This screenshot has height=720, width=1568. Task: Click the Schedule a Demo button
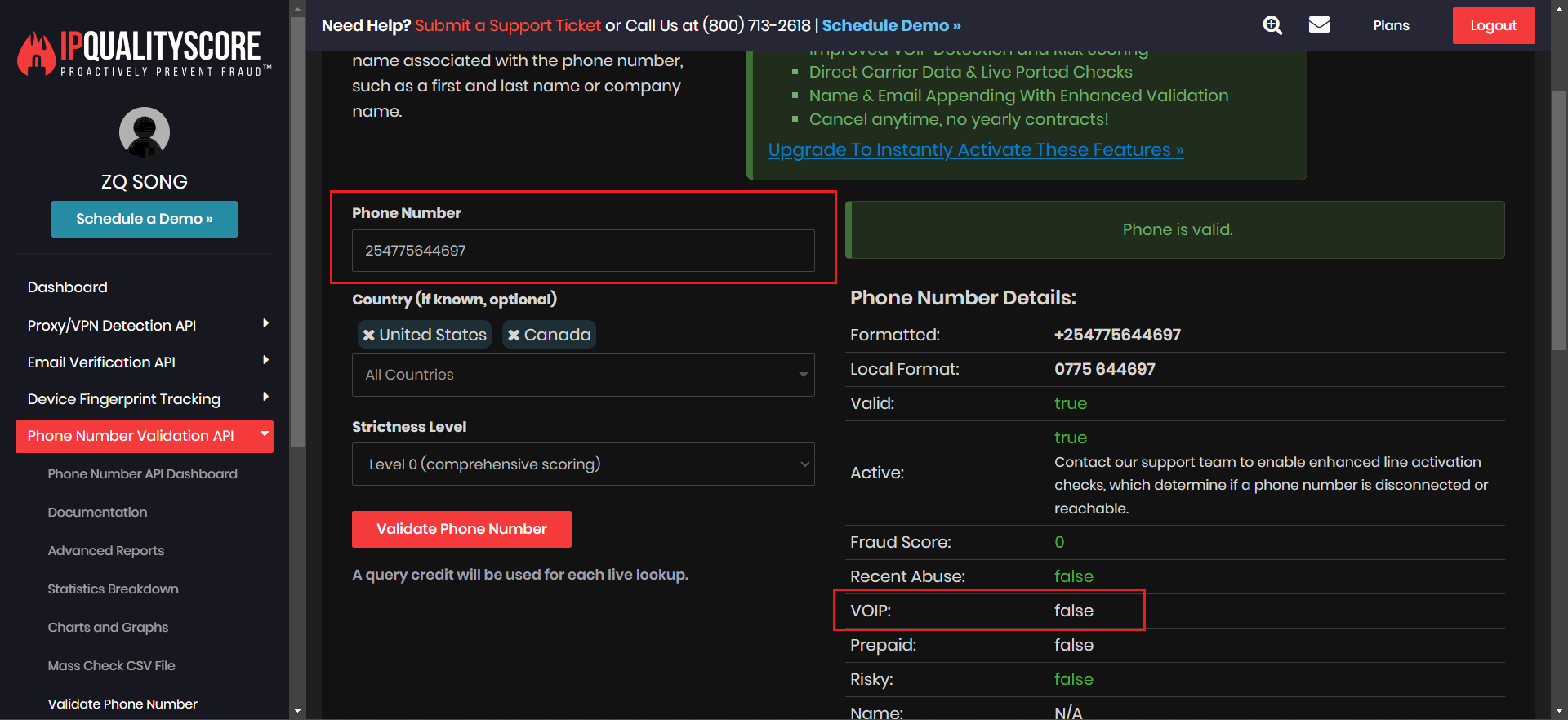pyautogui.click(x=145, y=219)
